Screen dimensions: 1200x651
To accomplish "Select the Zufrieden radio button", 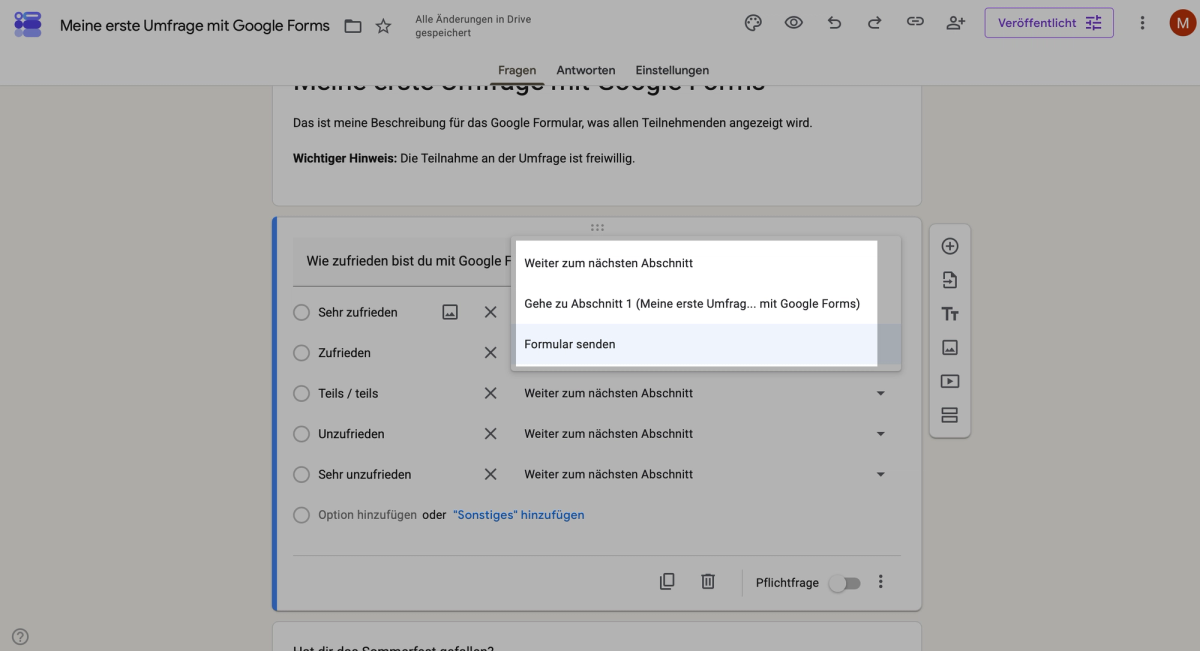I will [301, 353].
